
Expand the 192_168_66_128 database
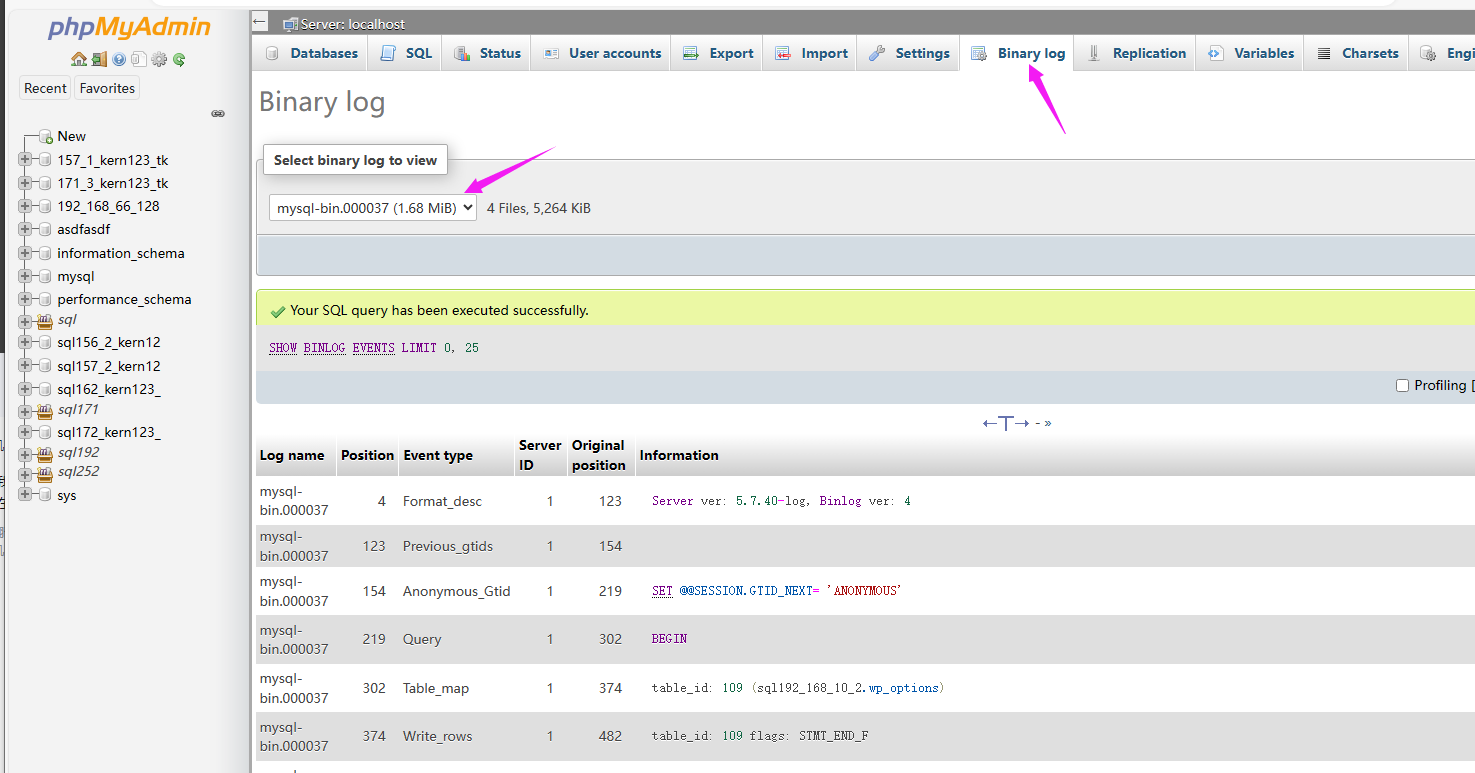(25, 206)
